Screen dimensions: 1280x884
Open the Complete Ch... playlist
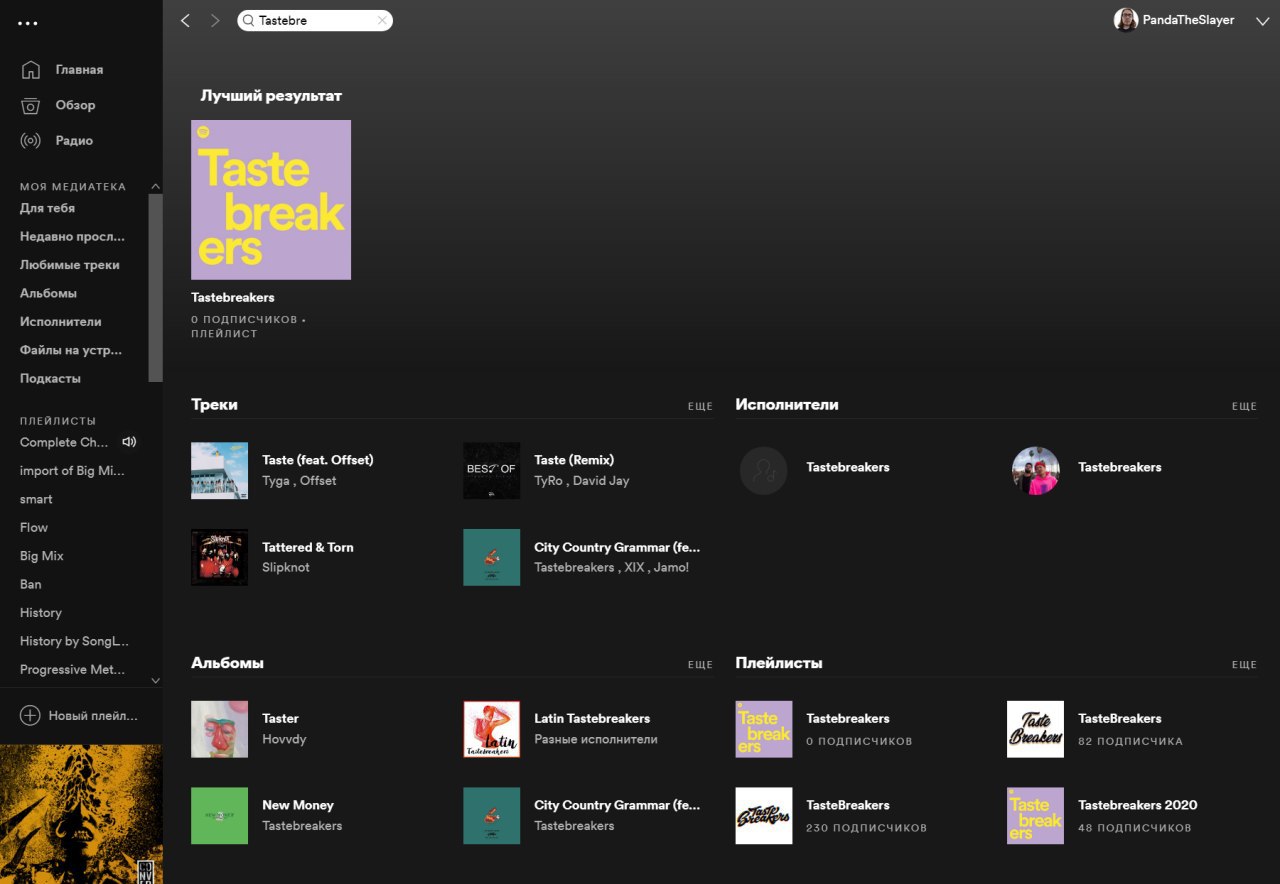tap(64, 442)
